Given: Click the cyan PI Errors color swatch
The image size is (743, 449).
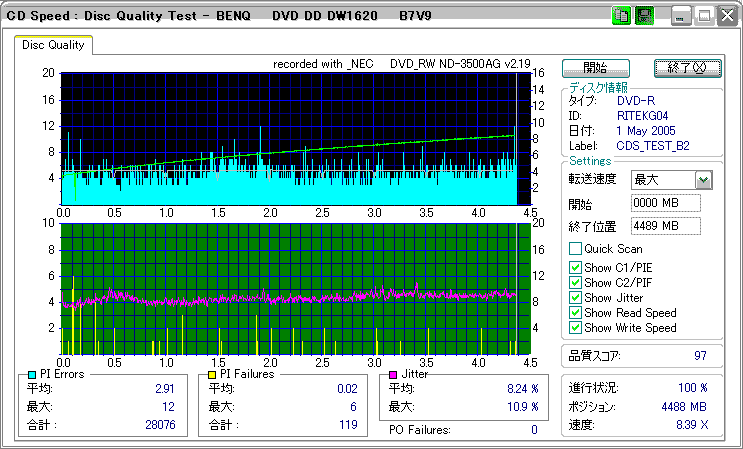Looking at the screenshot, I should click(x=32, y=375).
